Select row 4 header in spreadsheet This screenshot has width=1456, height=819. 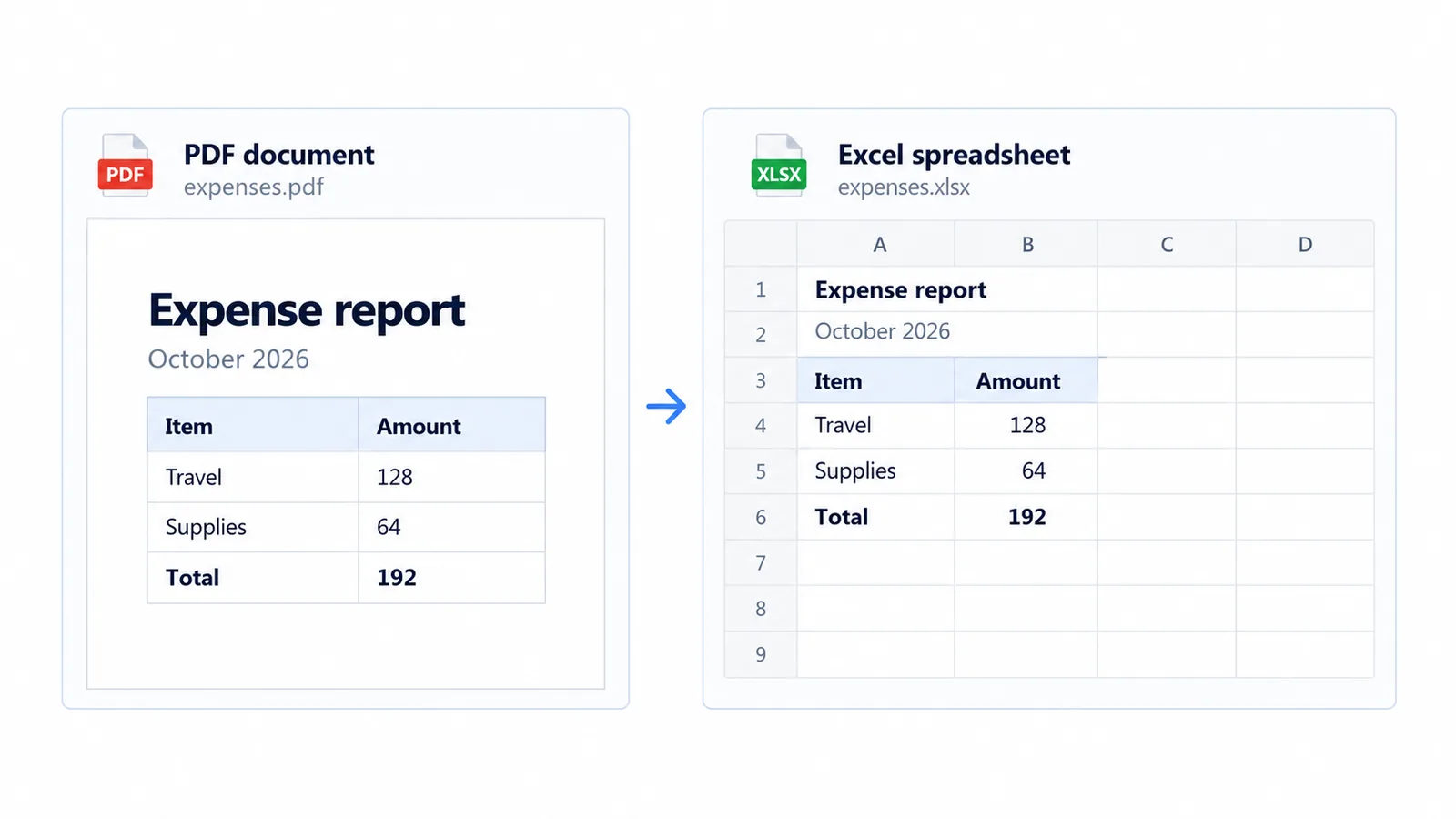(x=761, y=426)
